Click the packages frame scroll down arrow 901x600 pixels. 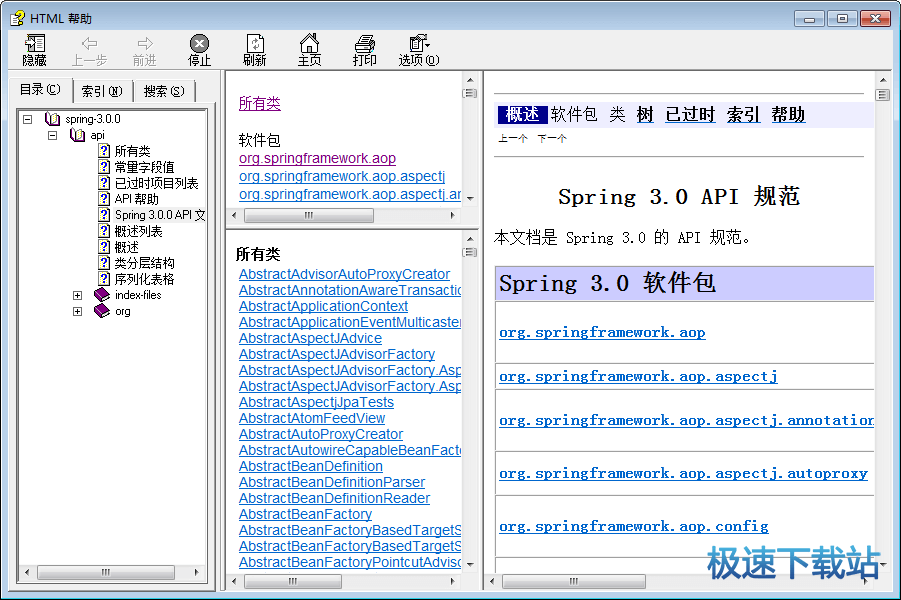click(470, 198)
